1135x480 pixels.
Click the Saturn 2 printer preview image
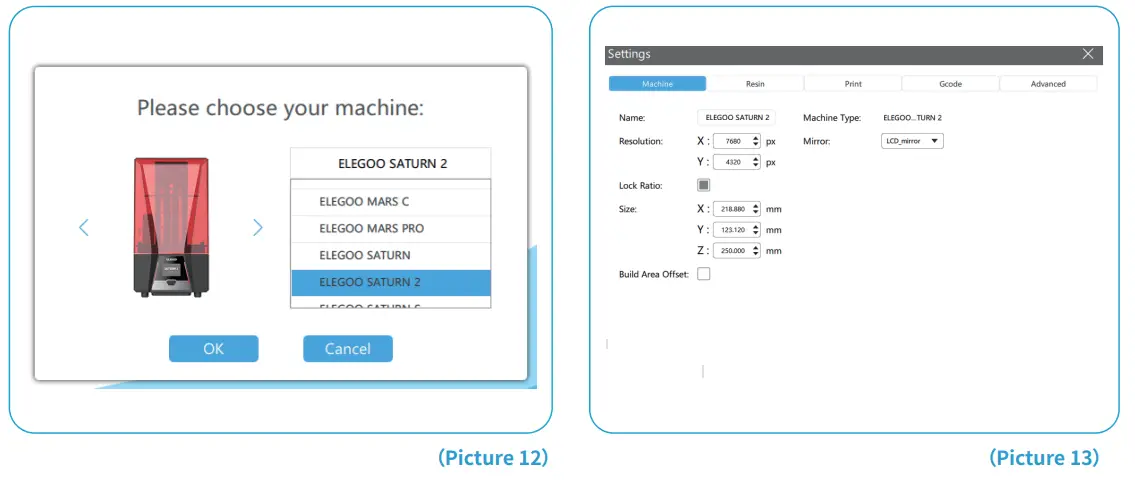tap(172, 227)
